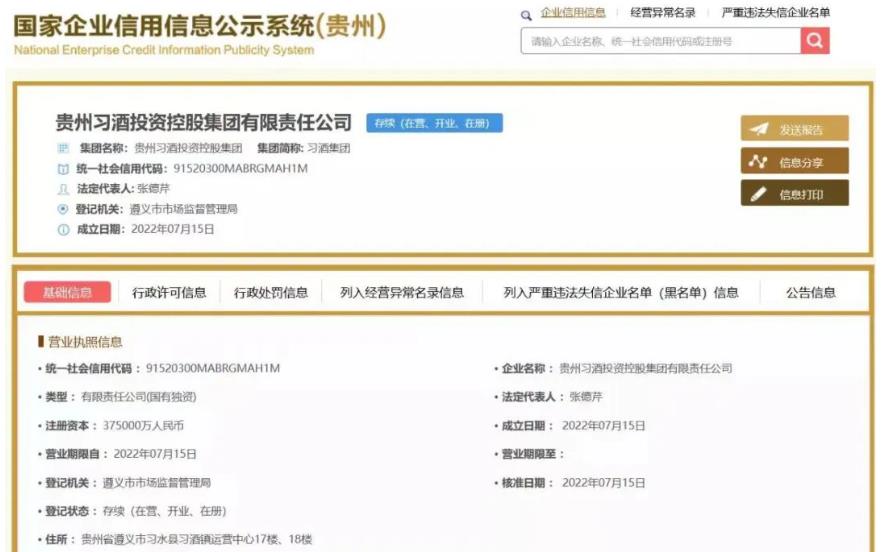Viewport: 892px width, 552px height.
Task: Click the red magnifier search button
Action: coord(815,41)
